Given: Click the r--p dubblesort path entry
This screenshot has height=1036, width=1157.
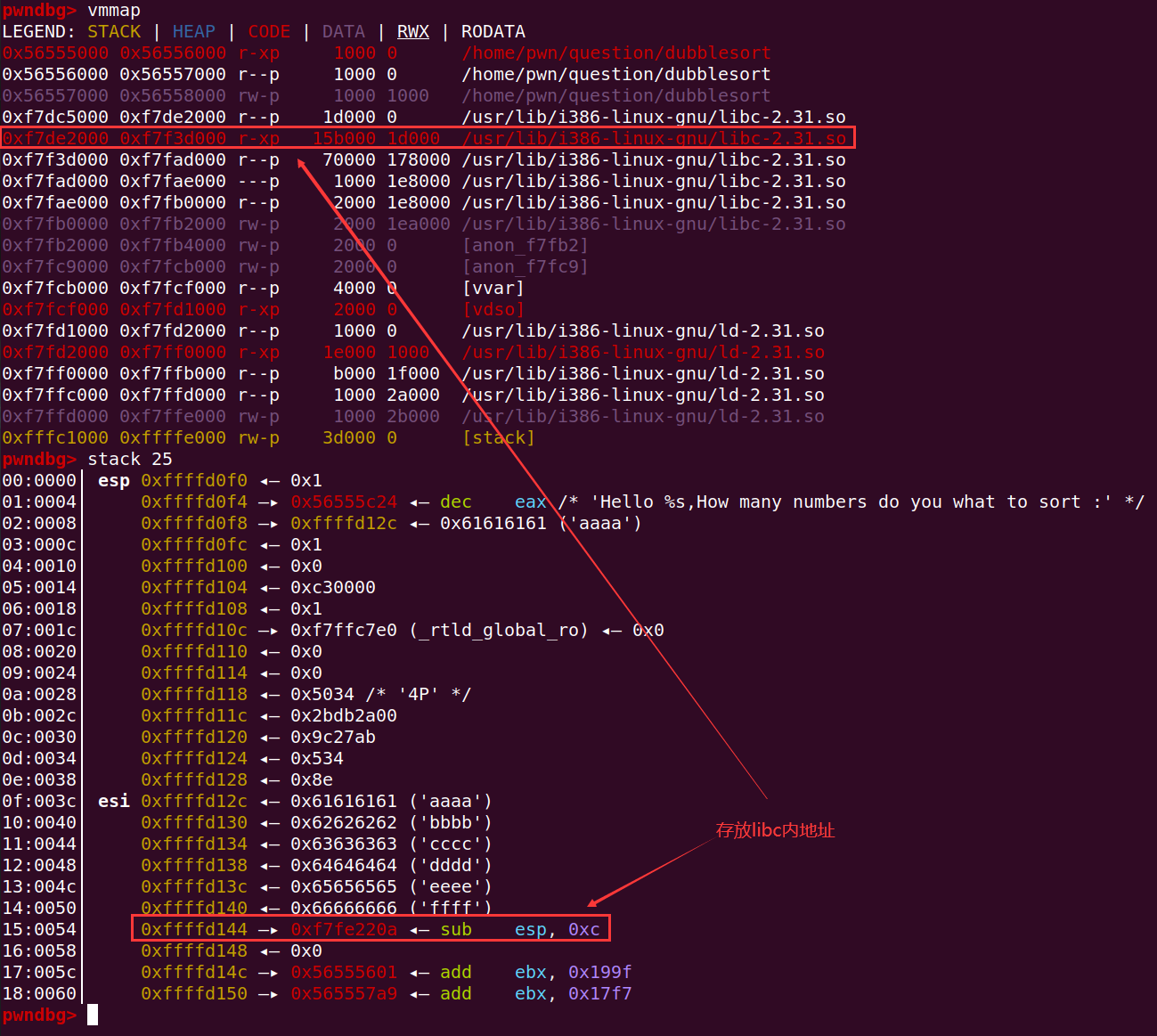Looking at the screenshot, I should pyautogui.click(x=616, y=75).
